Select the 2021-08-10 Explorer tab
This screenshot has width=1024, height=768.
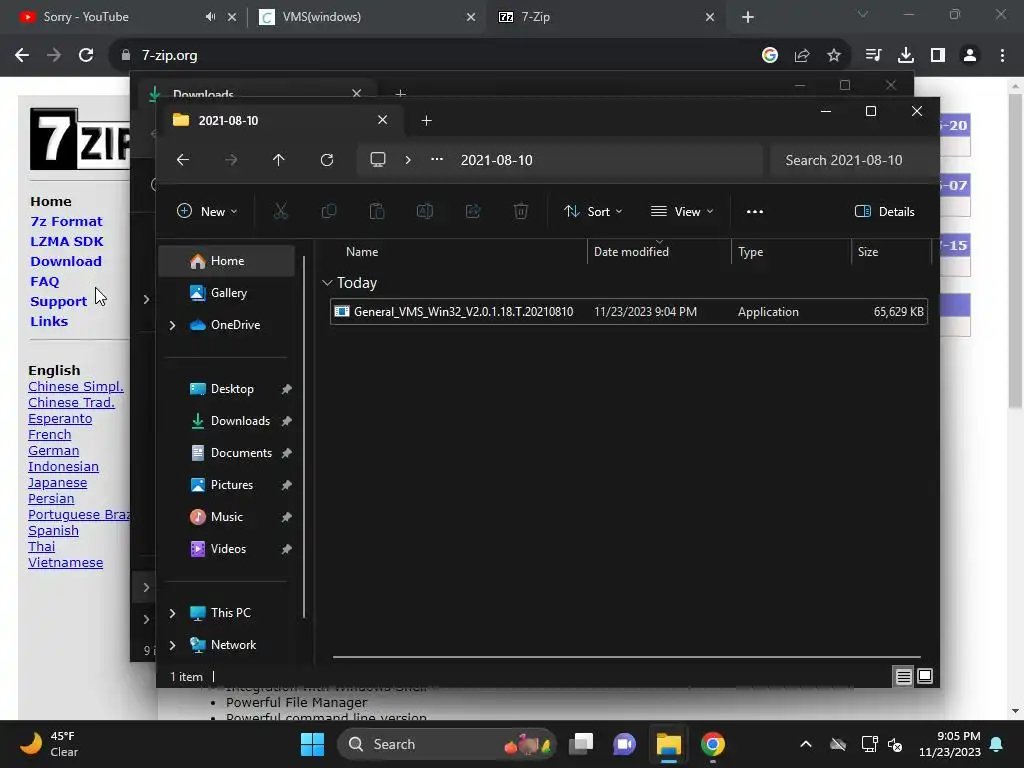281,120
